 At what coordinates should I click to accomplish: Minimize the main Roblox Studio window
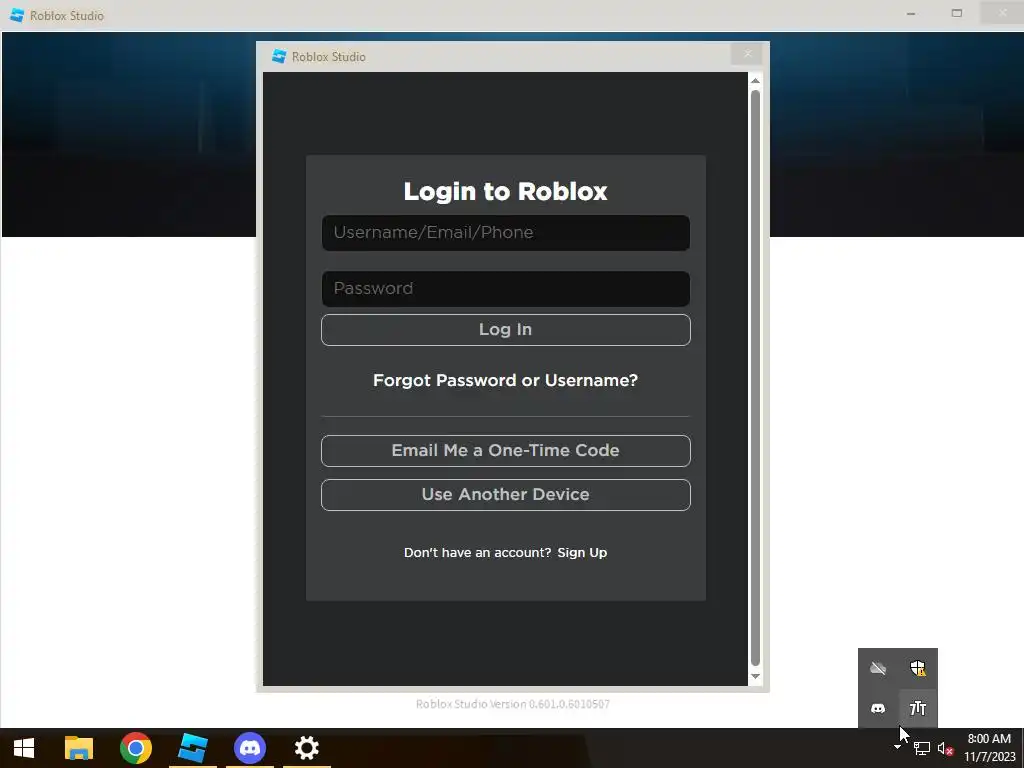point(911,14)
